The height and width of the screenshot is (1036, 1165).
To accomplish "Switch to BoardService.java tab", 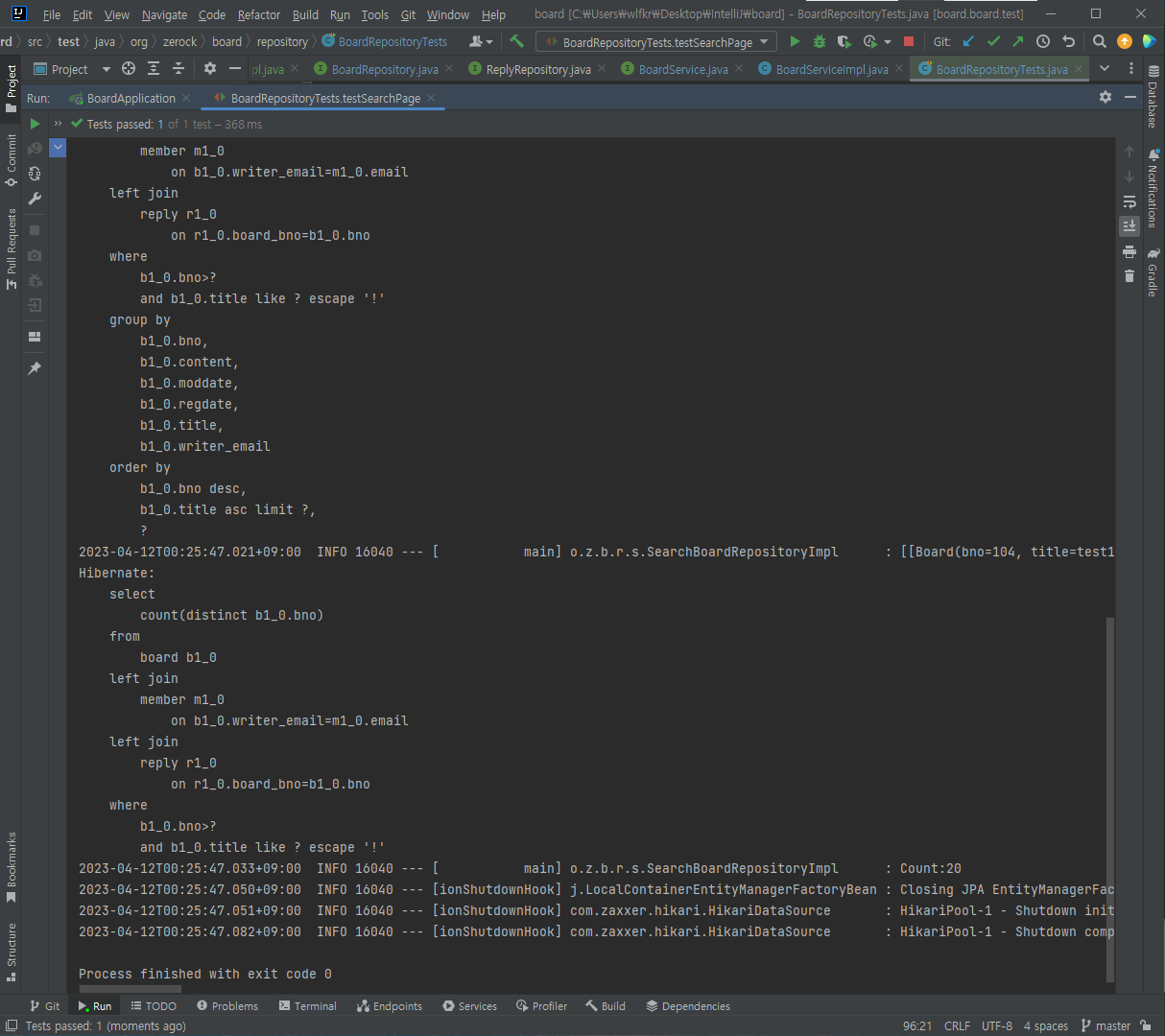I will click(683, 70).
